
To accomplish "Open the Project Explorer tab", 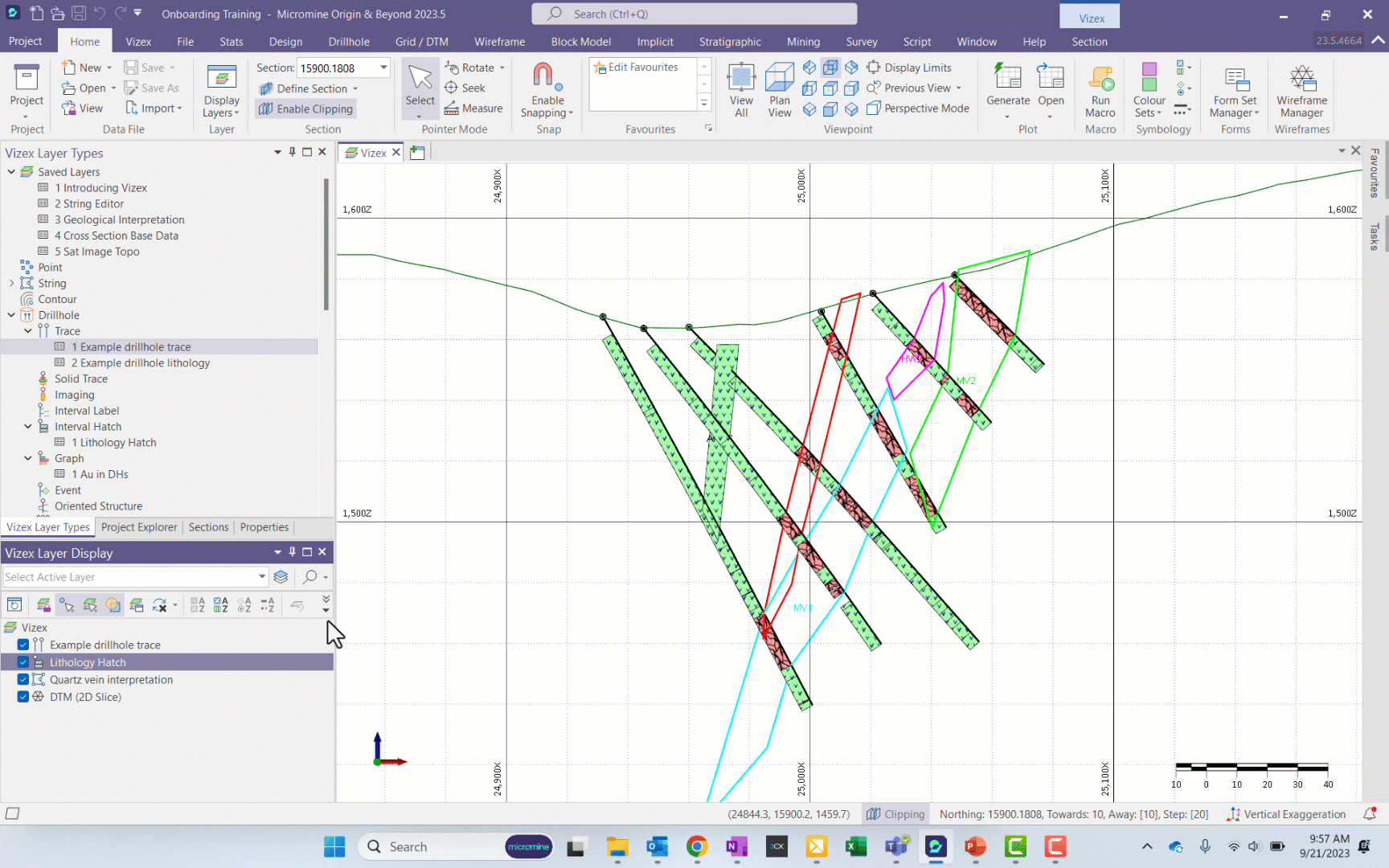I will (x=139, y=527).
